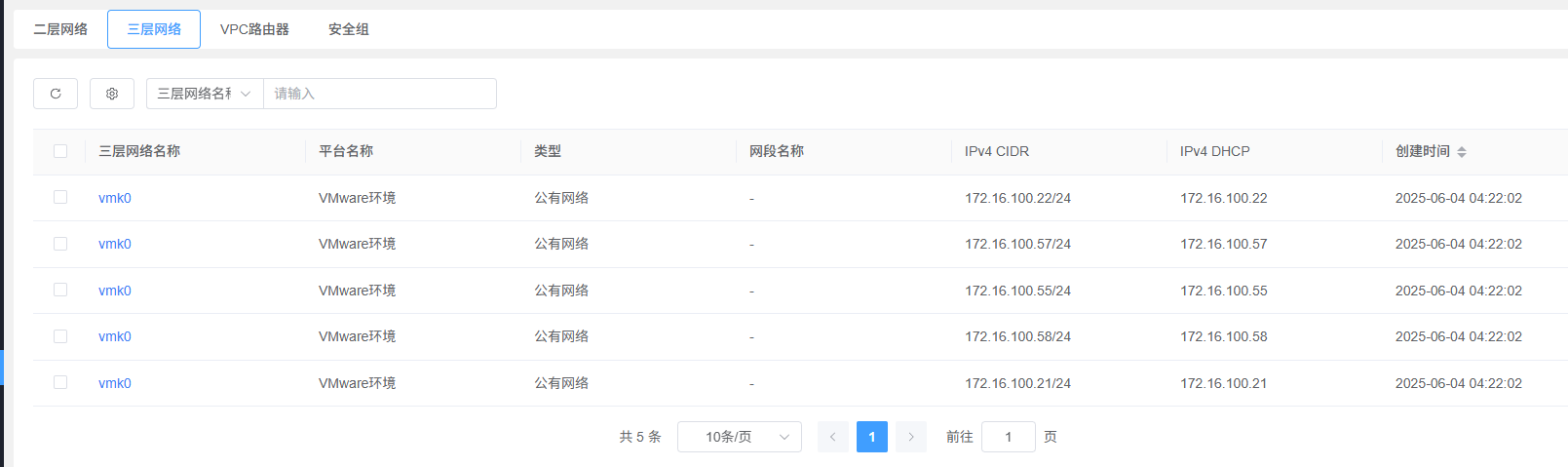
Task: Switch to the VPC路由器 tab
Action: coord(254,29)
